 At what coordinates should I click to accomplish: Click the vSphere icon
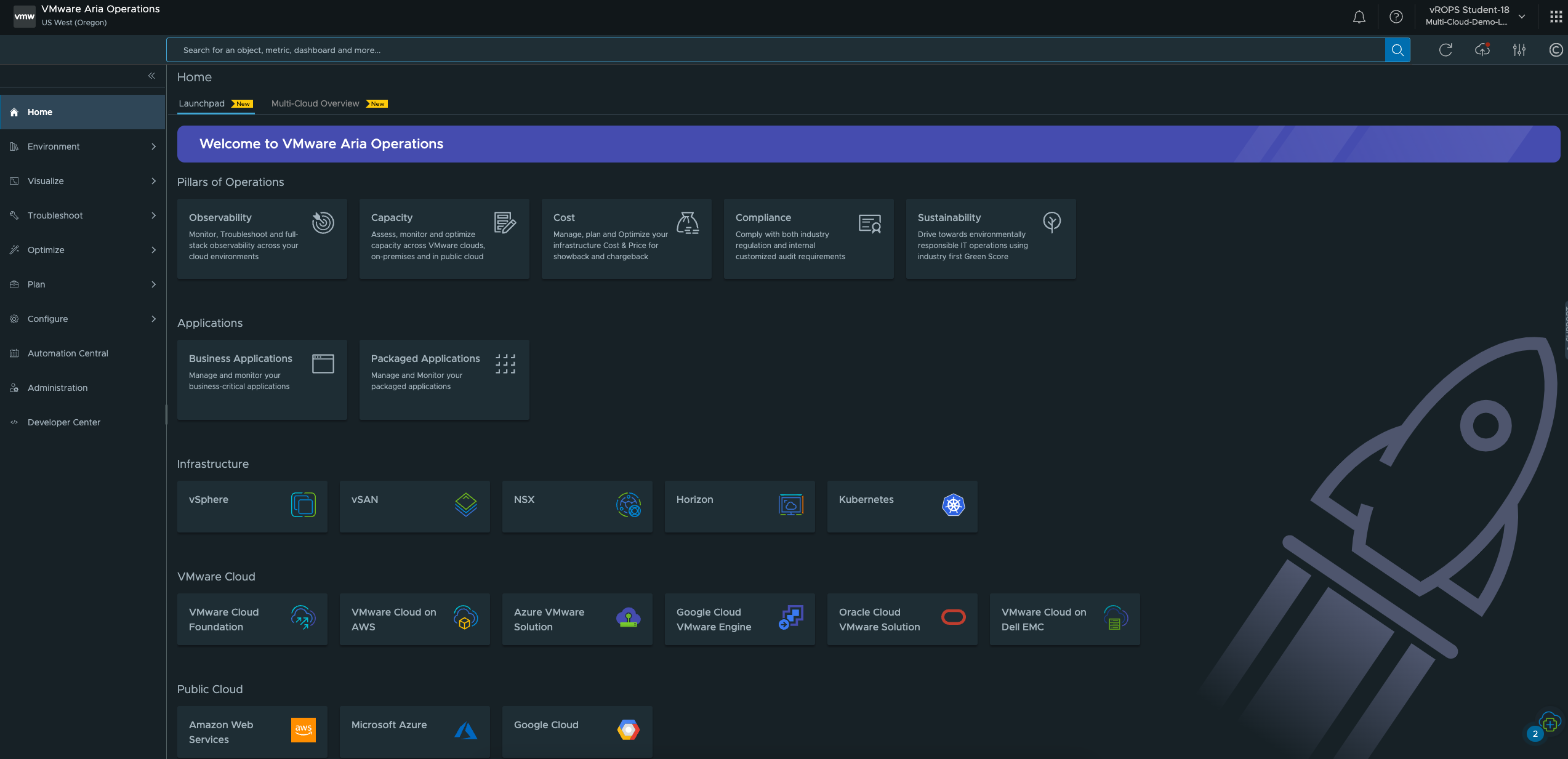[303, 505]
